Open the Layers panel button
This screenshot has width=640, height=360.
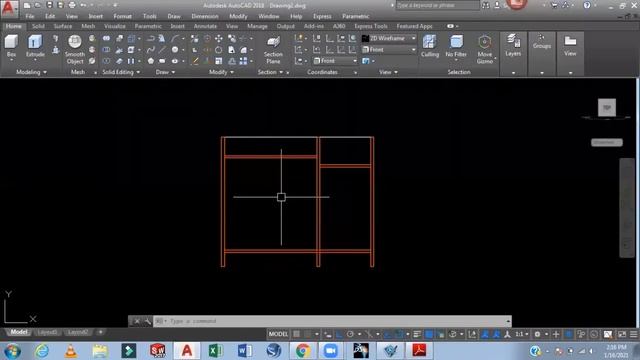(513, 45)
